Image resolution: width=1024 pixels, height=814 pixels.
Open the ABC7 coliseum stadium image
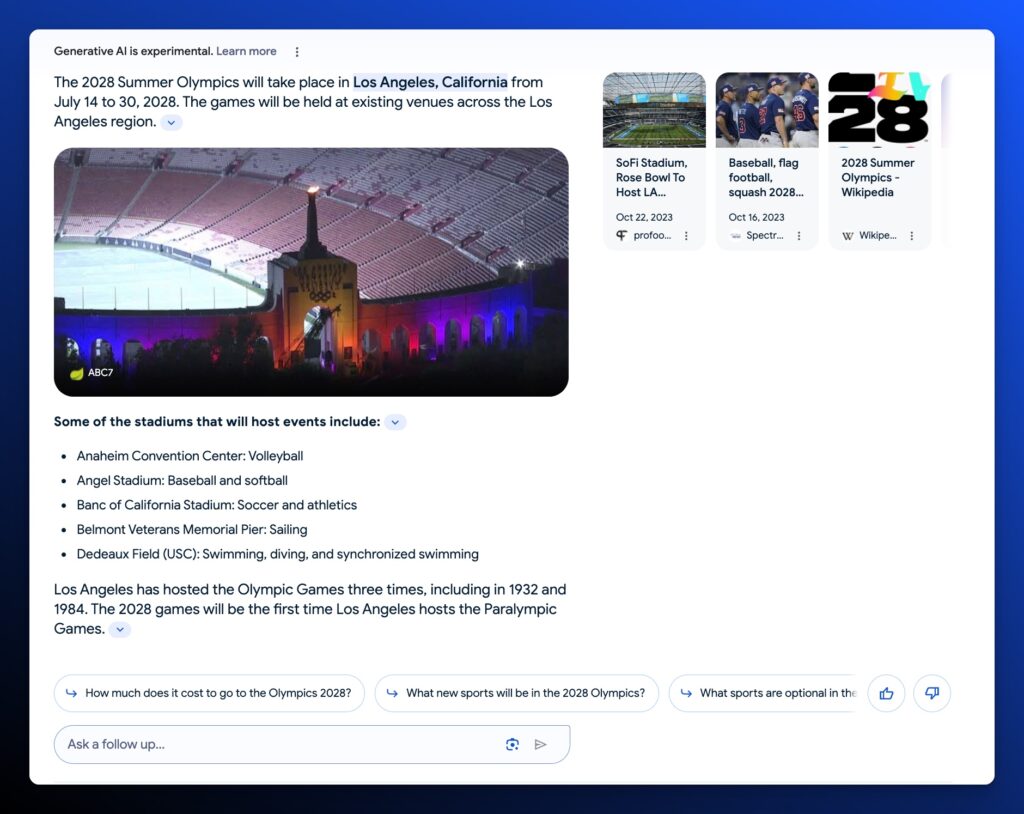click(311, 272)
